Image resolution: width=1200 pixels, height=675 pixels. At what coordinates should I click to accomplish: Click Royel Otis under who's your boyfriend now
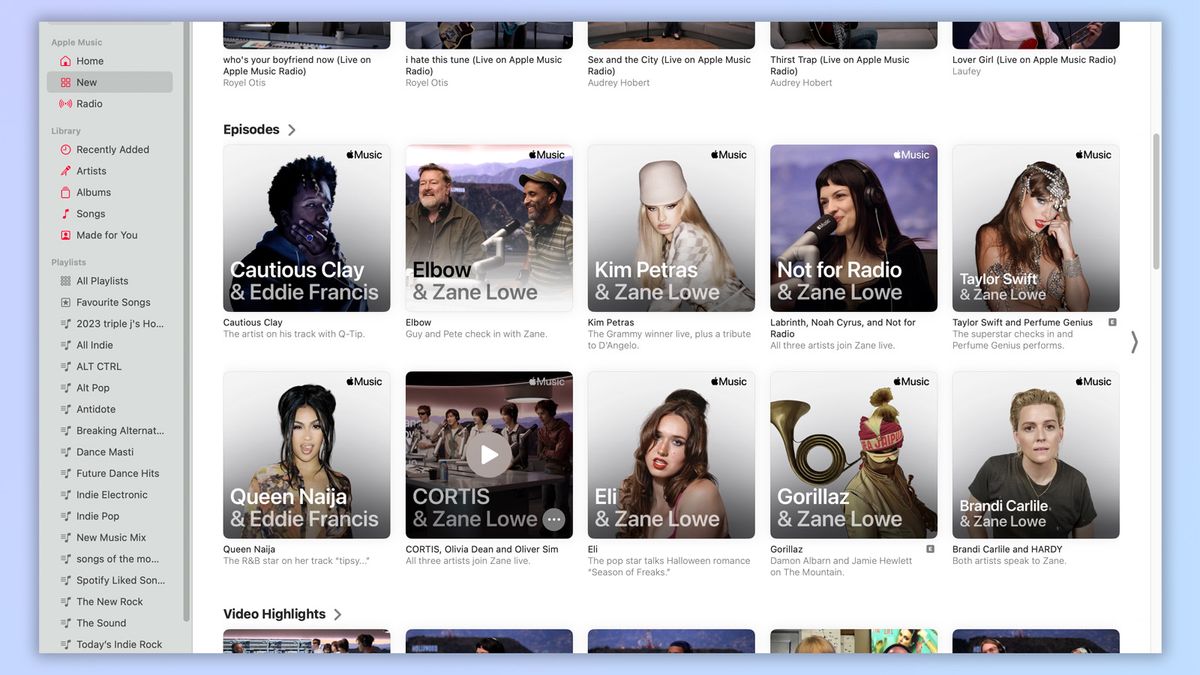(x=243, y=83)
